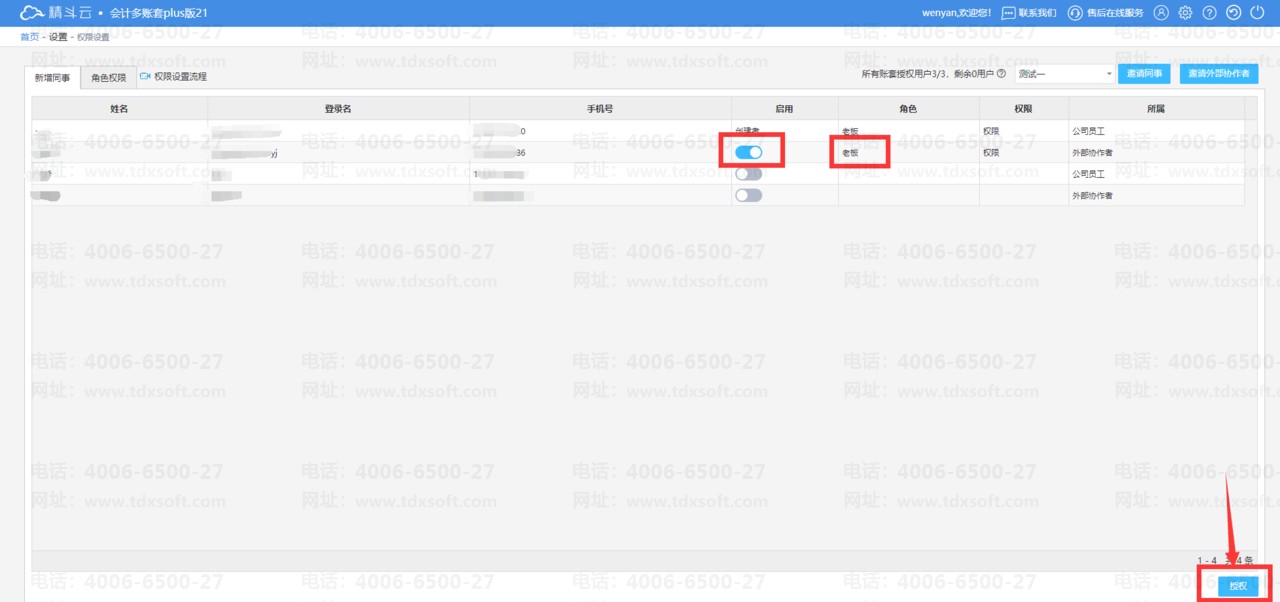Play the 权限设置流程 video icon
1280x602 pixels.
click(145, 76)
